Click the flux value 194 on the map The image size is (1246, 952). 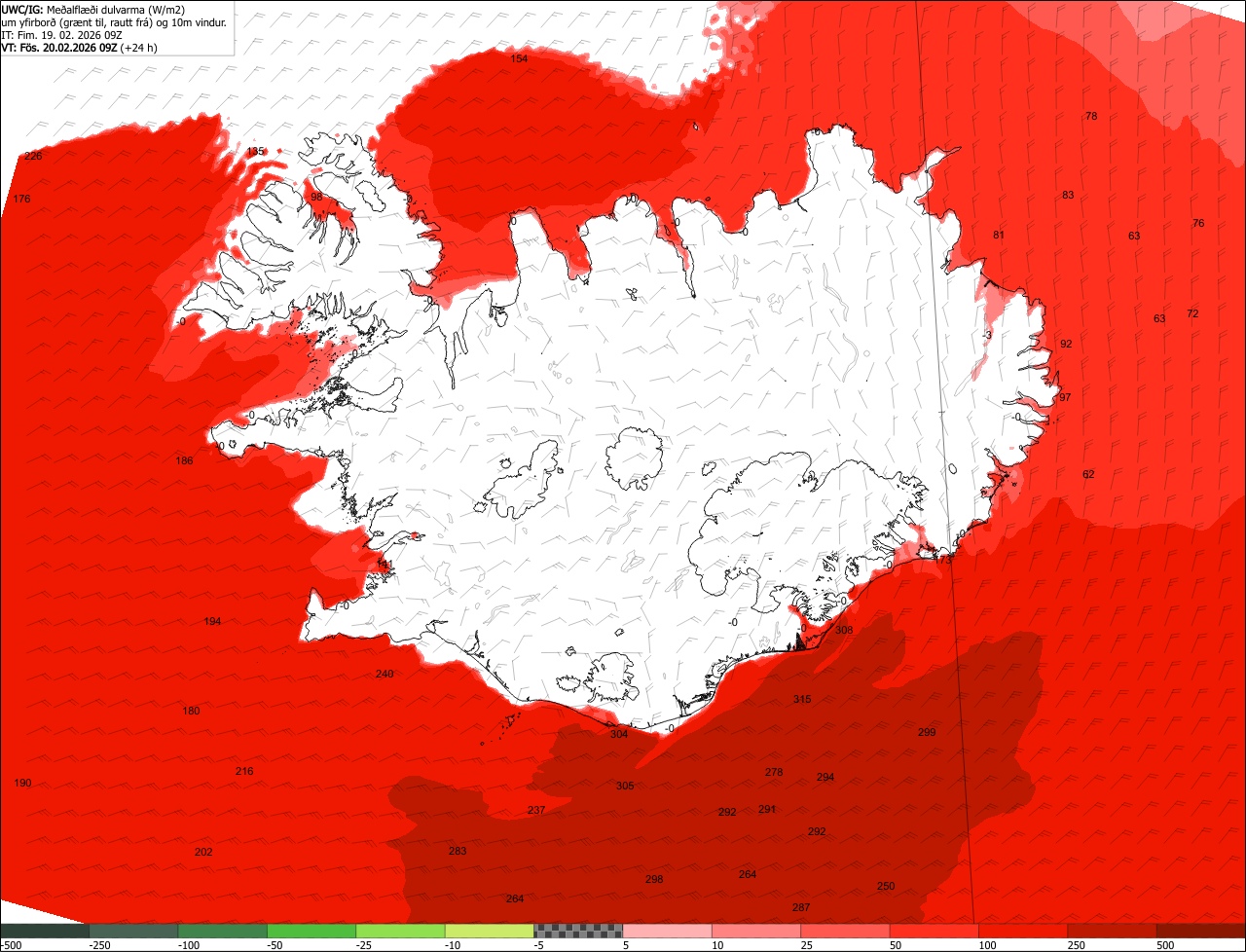tap(212, 621)
